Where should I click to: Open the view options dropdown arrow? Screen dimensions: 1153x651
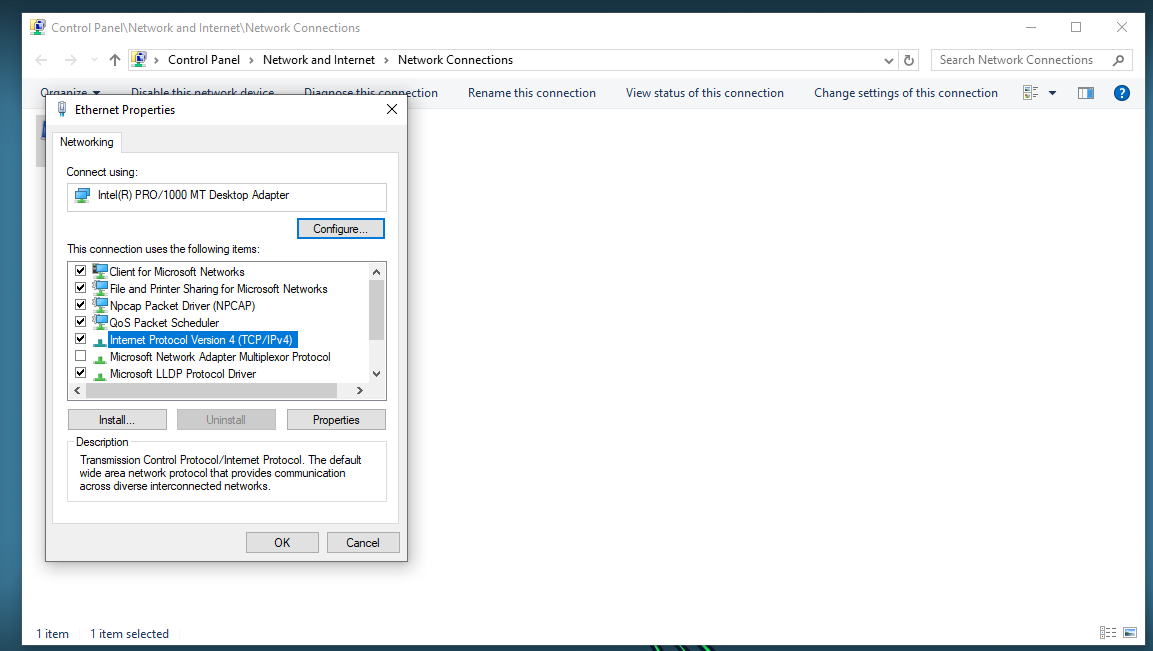tap(1052, 93)
